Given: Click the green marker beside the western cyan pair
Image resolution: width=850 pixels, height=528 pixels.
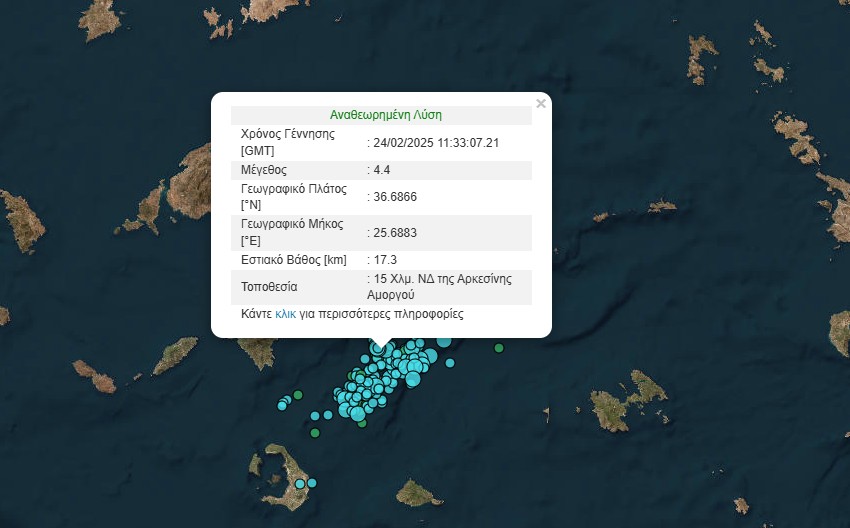Looking at the screenshot, I should click(x=297, y=396).
